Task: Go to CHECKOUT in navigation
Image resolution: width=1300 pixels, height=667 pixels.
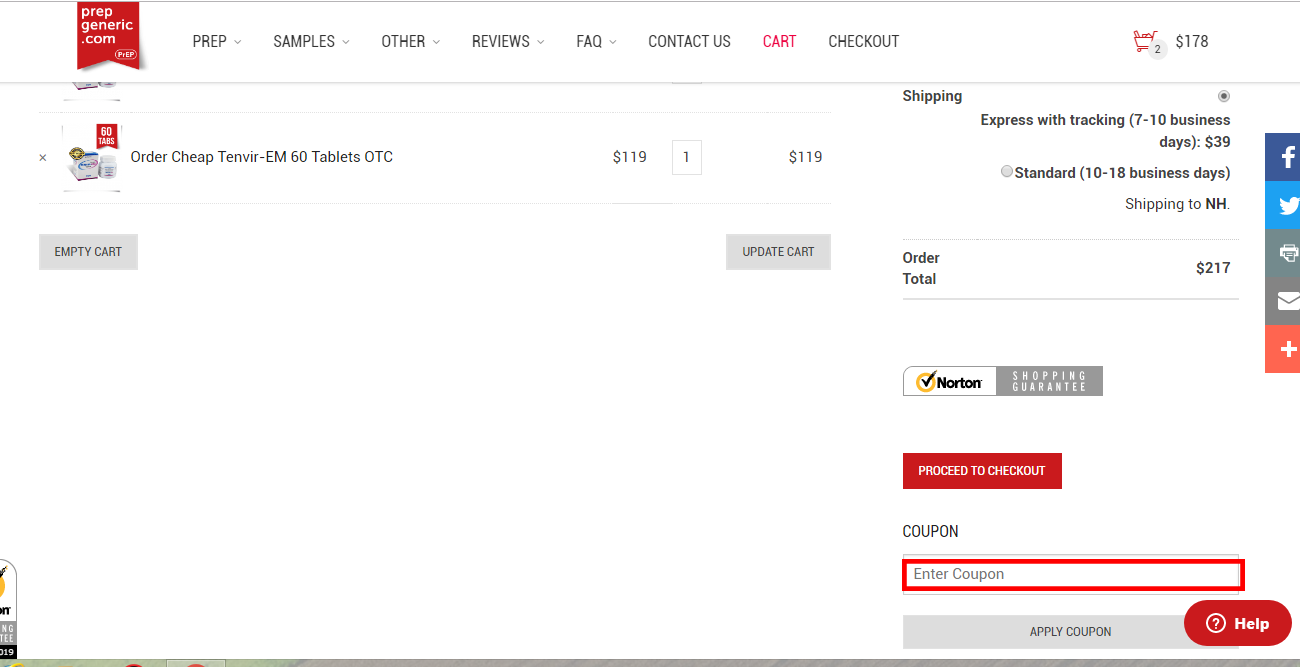Action: (x=864, y=42)
